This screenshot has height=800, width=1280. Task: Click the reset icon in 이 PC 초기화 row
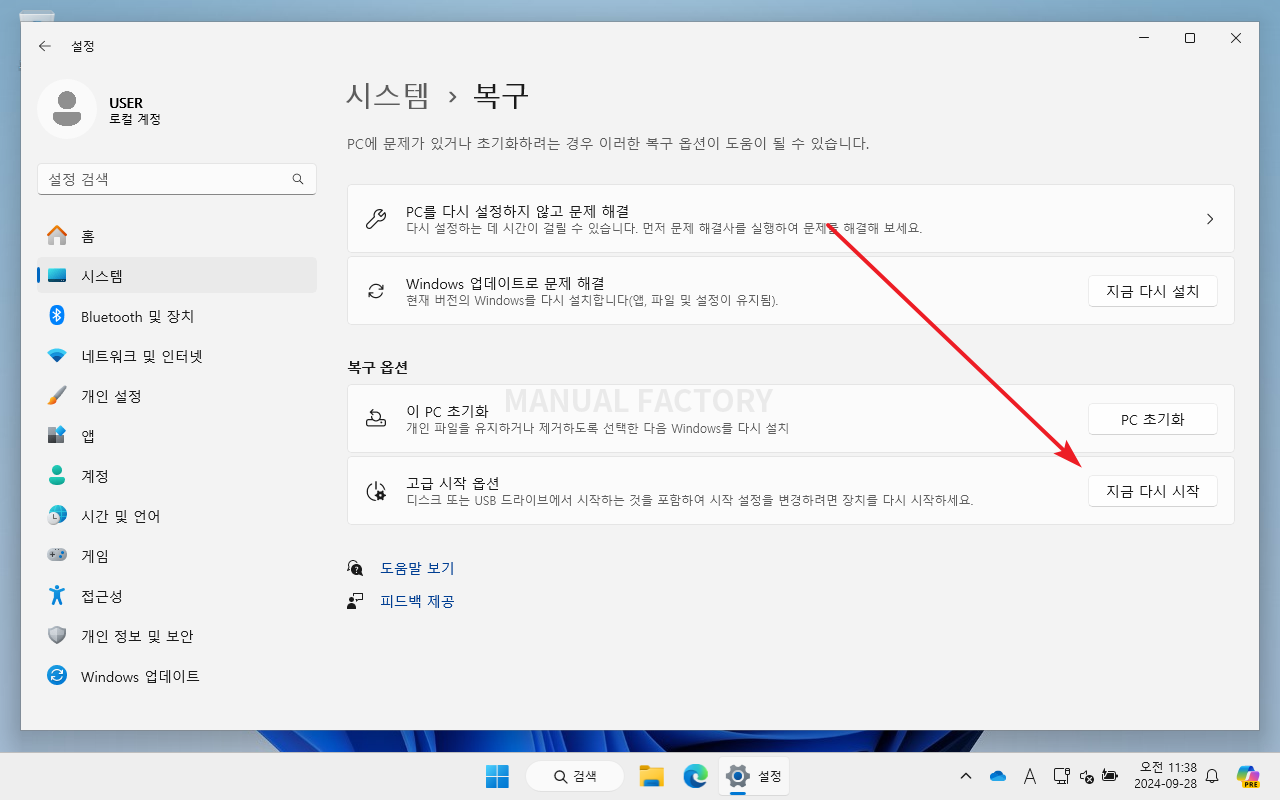(376, 419)
